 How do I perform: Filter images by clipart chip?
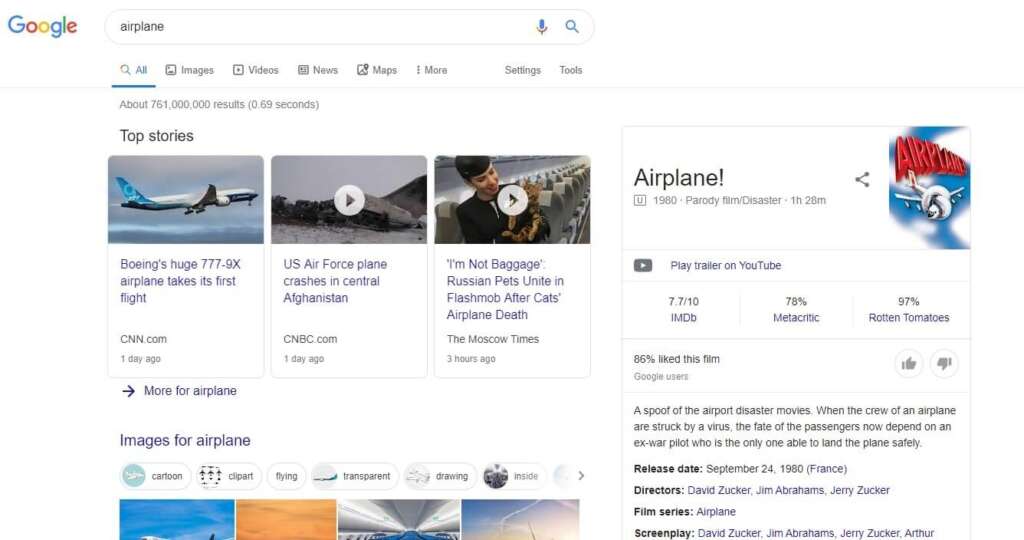229,476
